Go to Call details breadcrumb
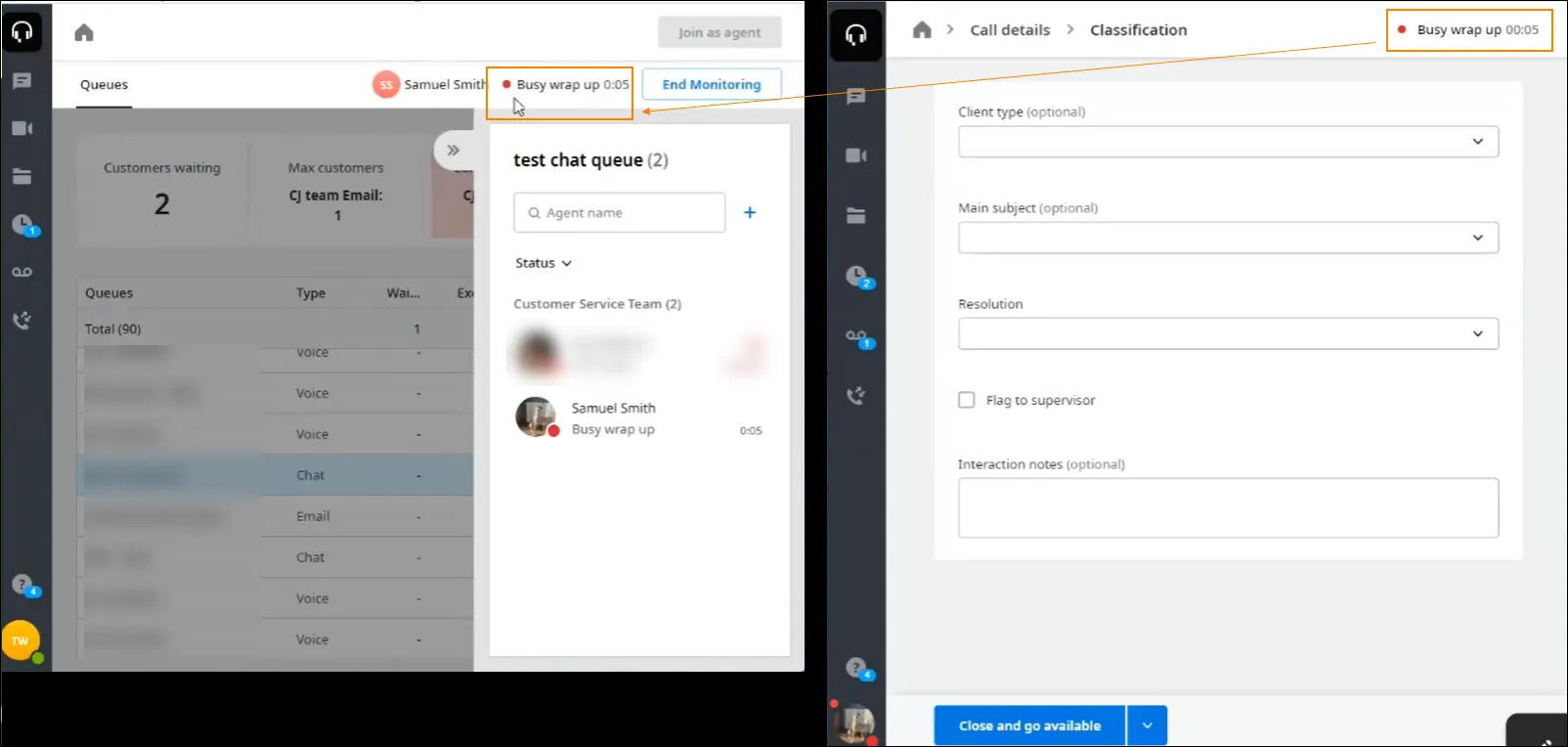This screenshot has height=747, width=1568. (1010, 30)
